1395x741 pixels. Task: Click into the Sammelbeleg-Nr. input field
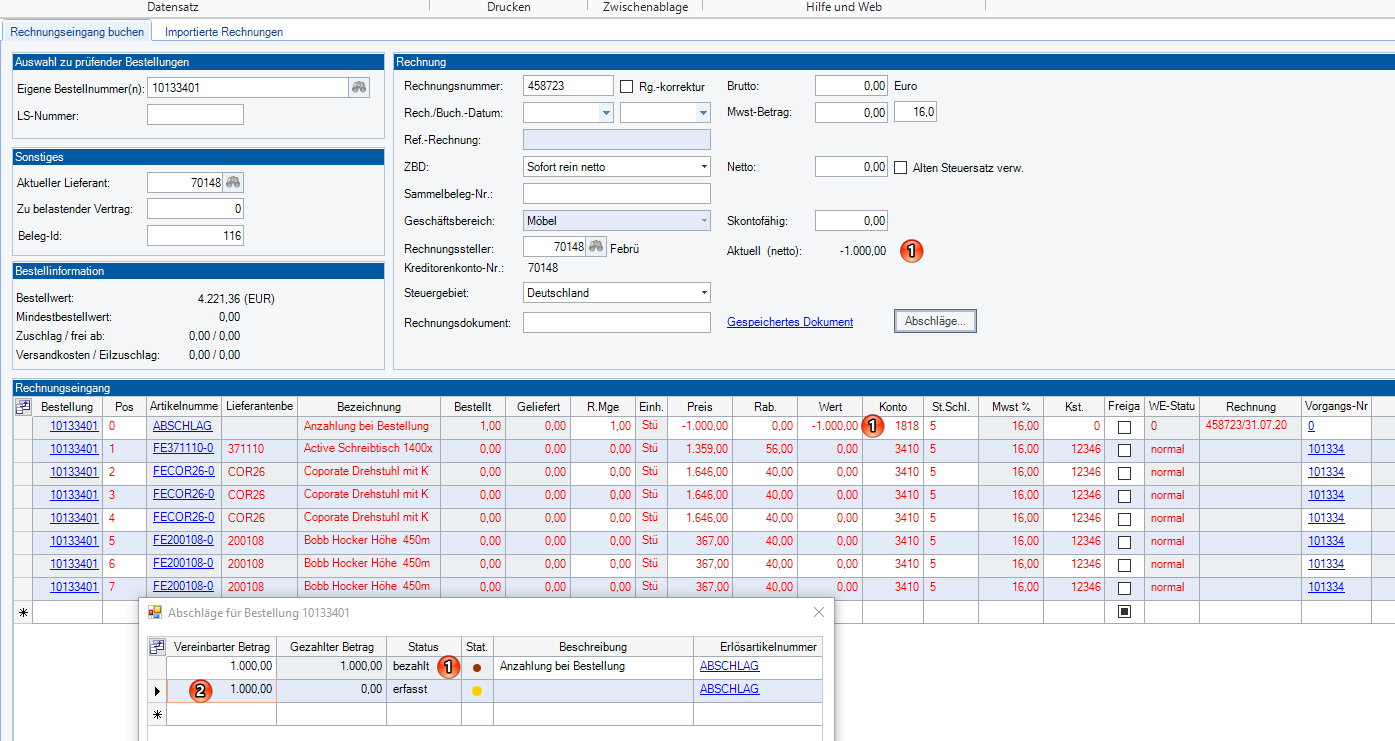tap(617, 194)
